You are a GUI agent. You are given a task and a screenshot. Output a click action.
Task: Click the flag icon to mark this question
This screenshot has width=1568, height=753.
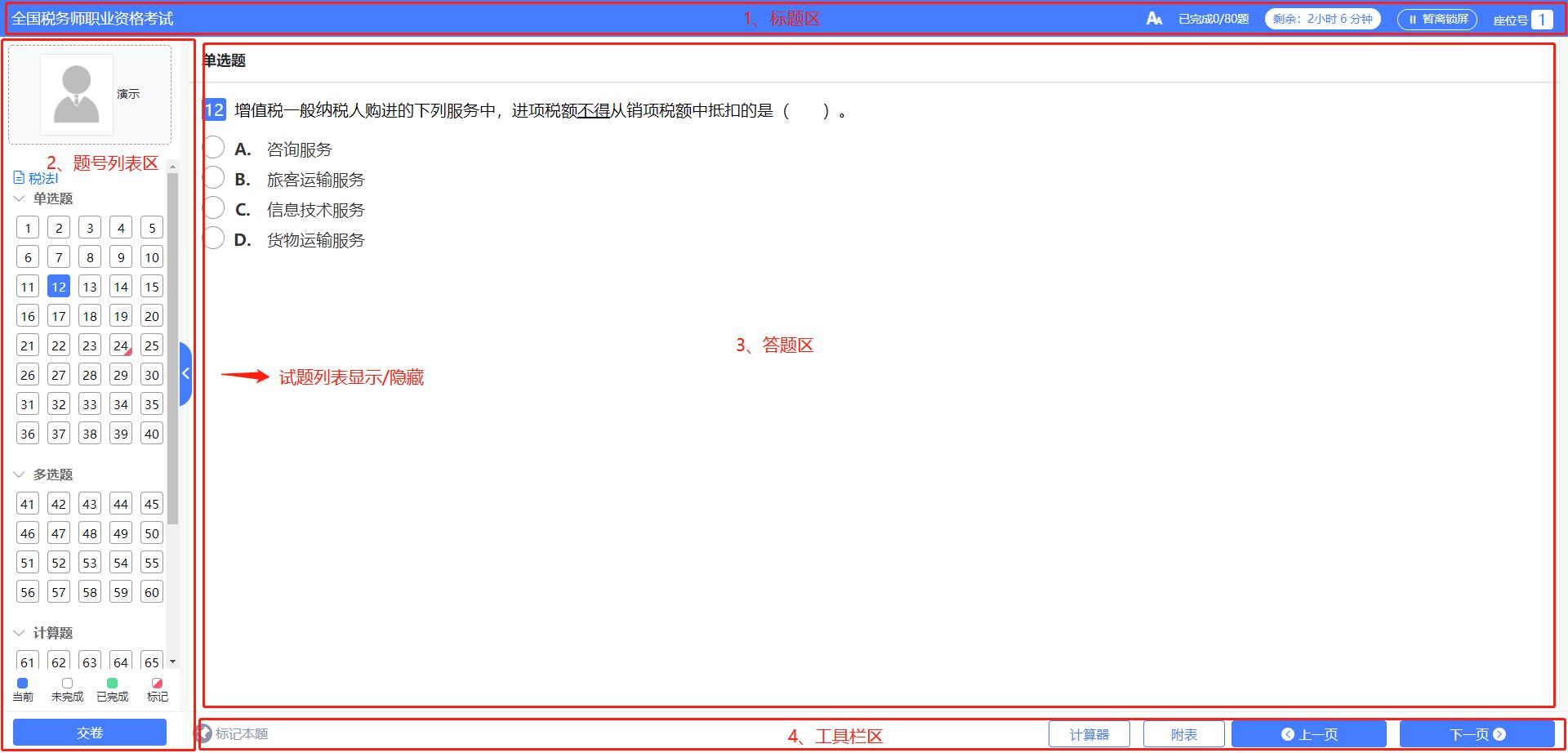tap(203, 733)
